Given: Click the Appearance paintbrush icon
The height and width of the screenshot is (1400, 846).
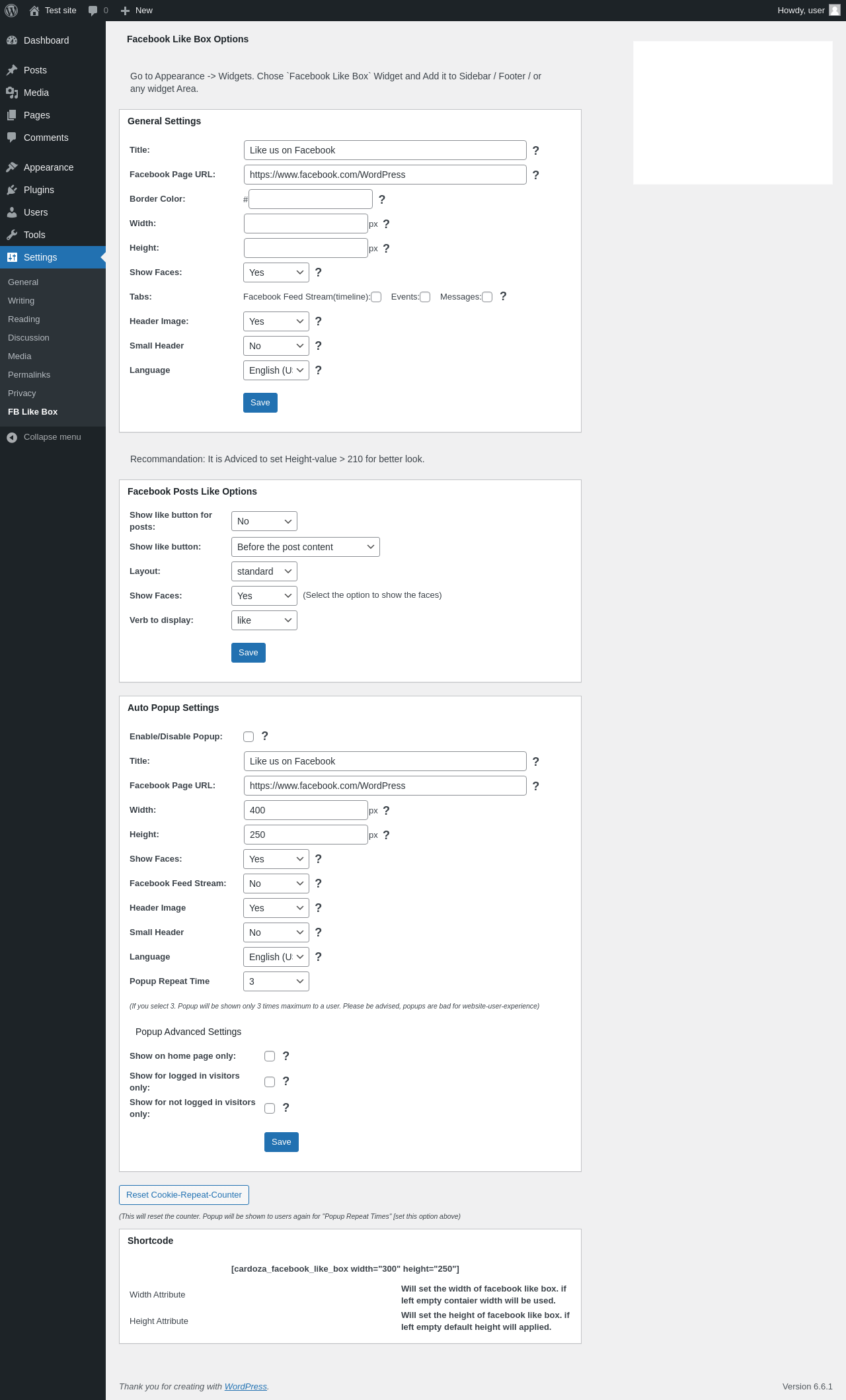Looking at the screenshot, I should pyautogui.click(x=12, y=167).
